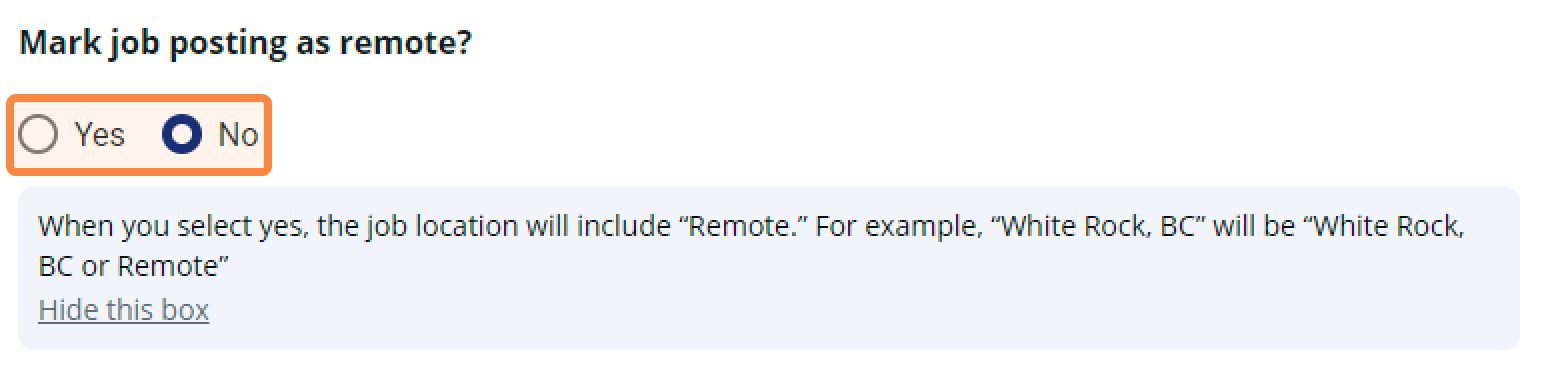Select the Yes radio button
The width and height of the screenshot is (1552, 372).
coord(38,135)
